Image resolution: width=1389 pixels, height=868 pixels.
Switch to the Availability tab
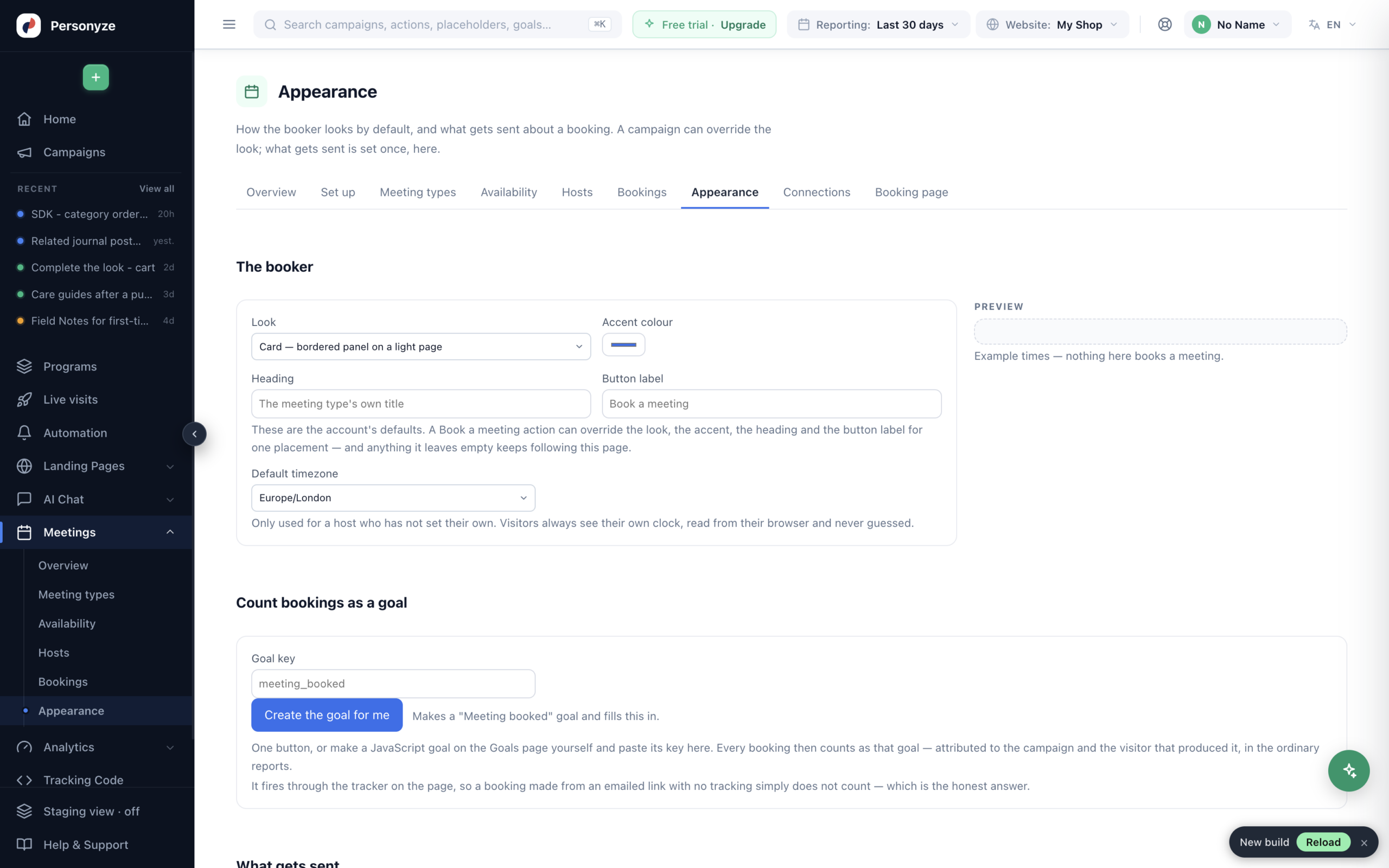pos(508,192)
